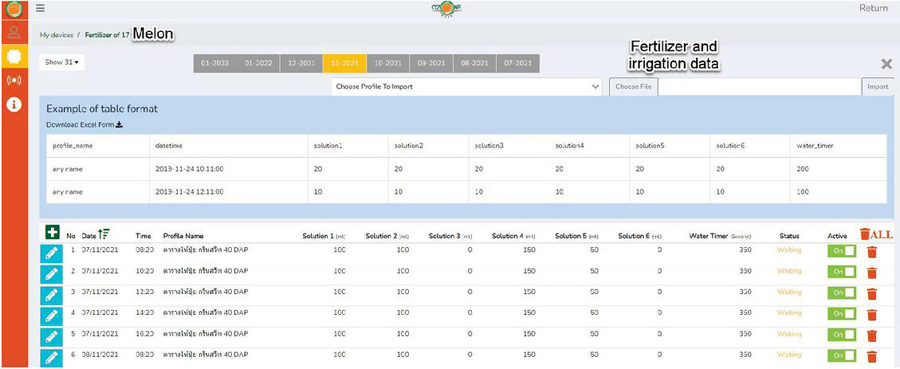Open the Show 31 dropdown
Image resolution: width=900 pixels, height=369 pixels.
62,63
